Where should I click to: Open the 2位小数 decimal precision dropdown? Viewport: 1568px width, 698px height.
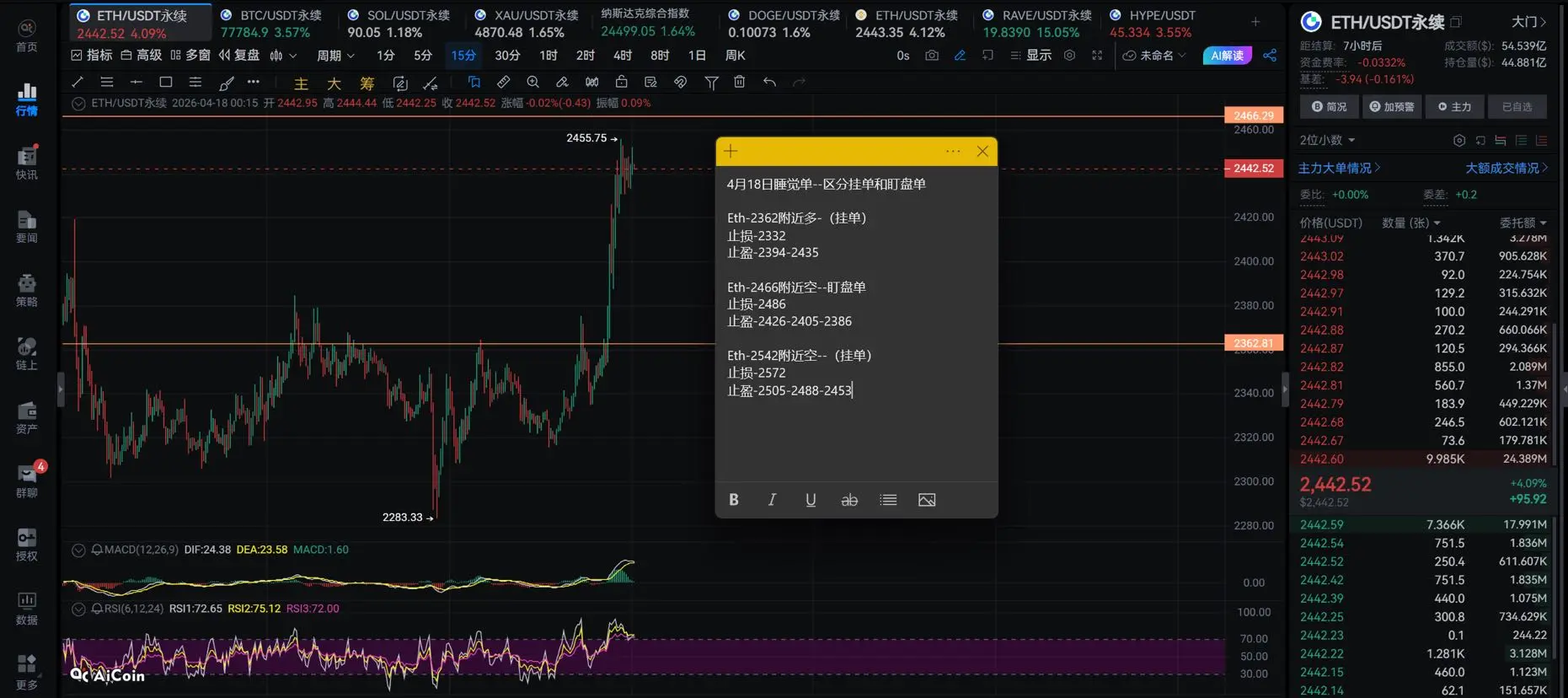click(1327, 140)
